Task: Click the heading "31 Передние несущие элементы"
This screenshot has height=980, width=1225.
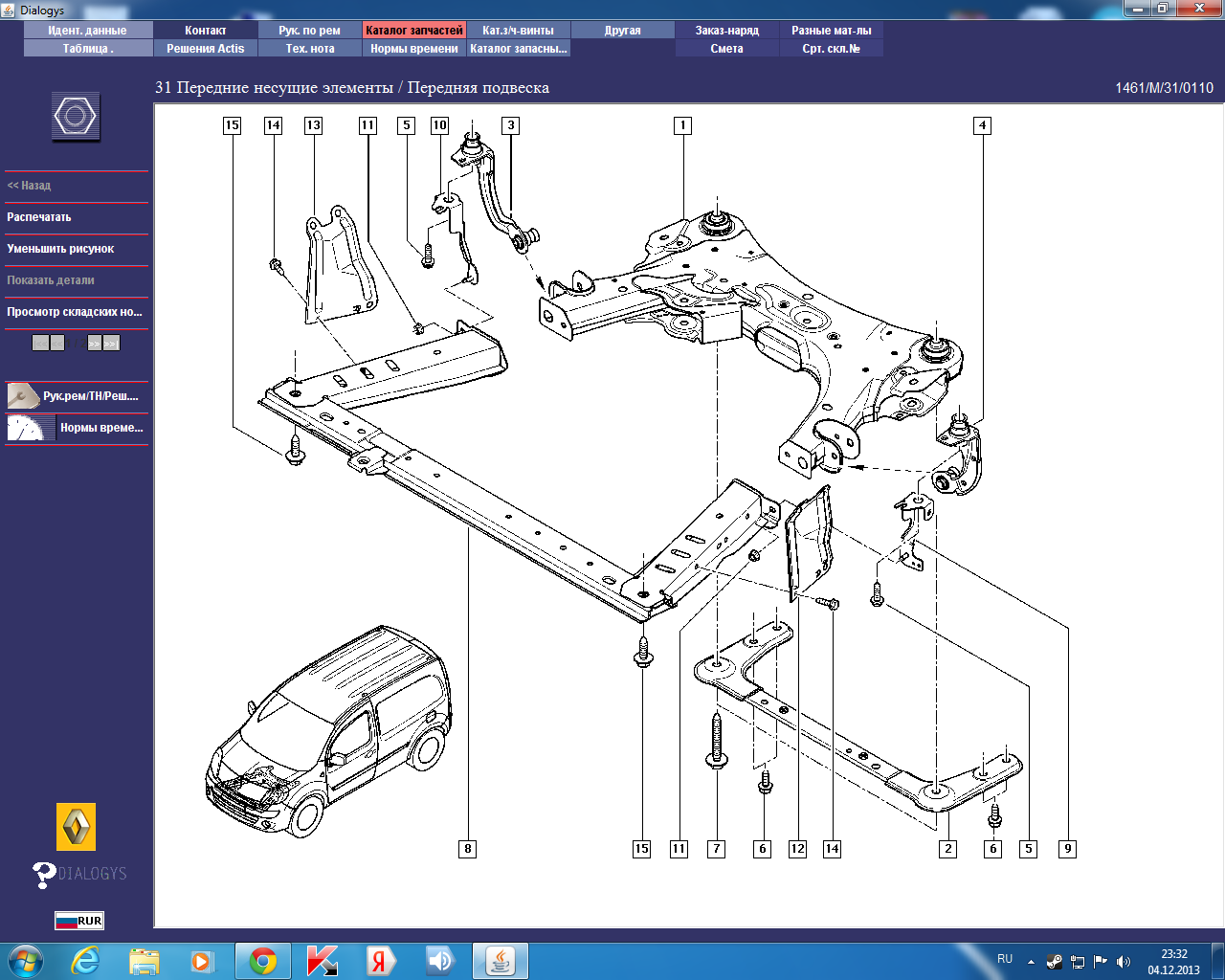Action: coord(275,88)
